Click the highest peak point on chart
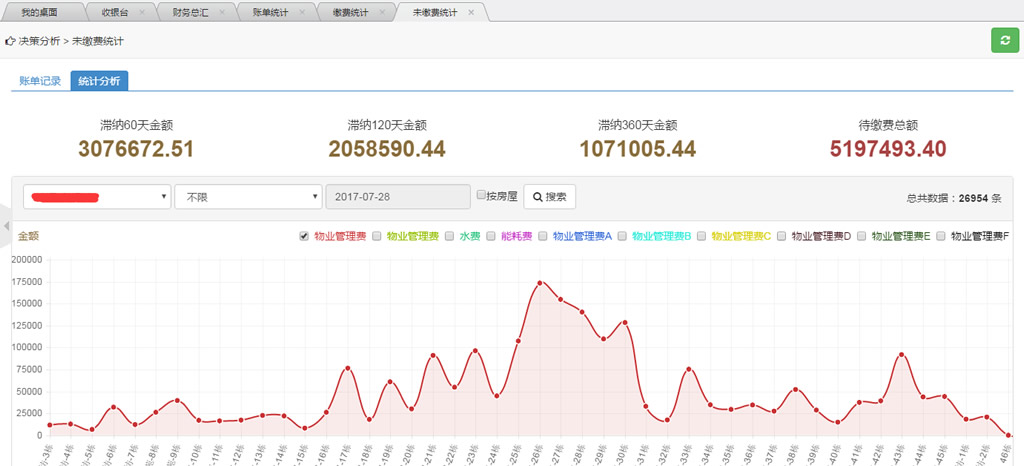 (540, 283)
